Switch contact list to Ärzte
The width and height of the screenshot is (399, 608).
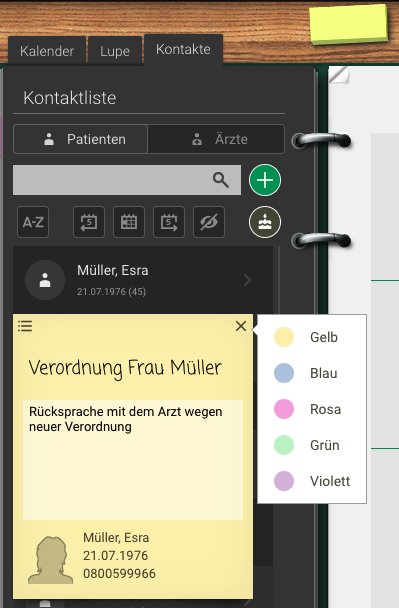pos(216,139)
